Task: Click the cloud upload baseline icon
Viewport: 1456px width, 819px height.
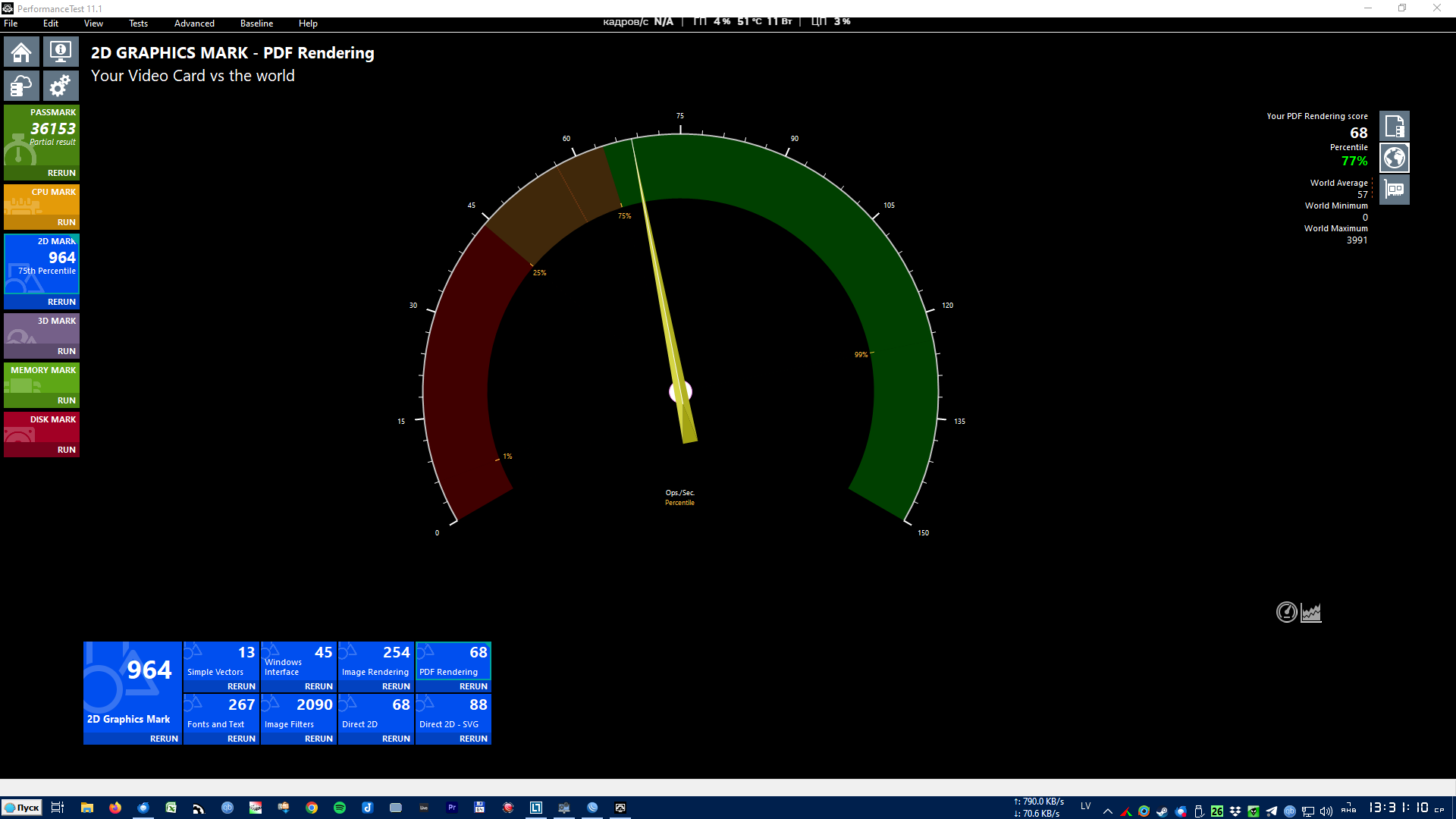Action: coord(21,86)
